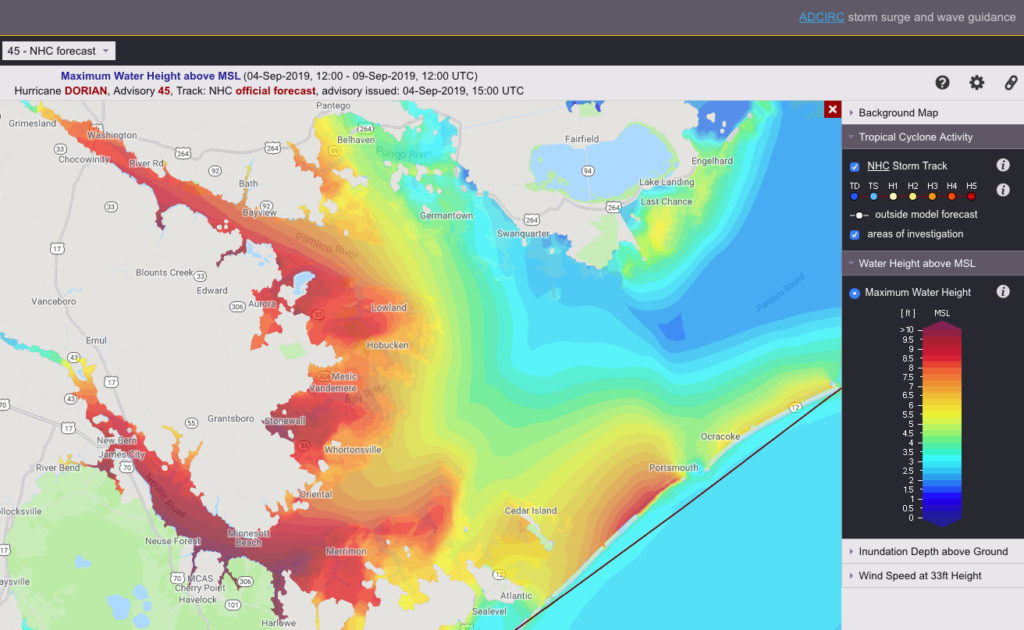Disable the NHC Storm Track checkbox
The height and width of the screenshot is (630, 1024).
(853, 165)
